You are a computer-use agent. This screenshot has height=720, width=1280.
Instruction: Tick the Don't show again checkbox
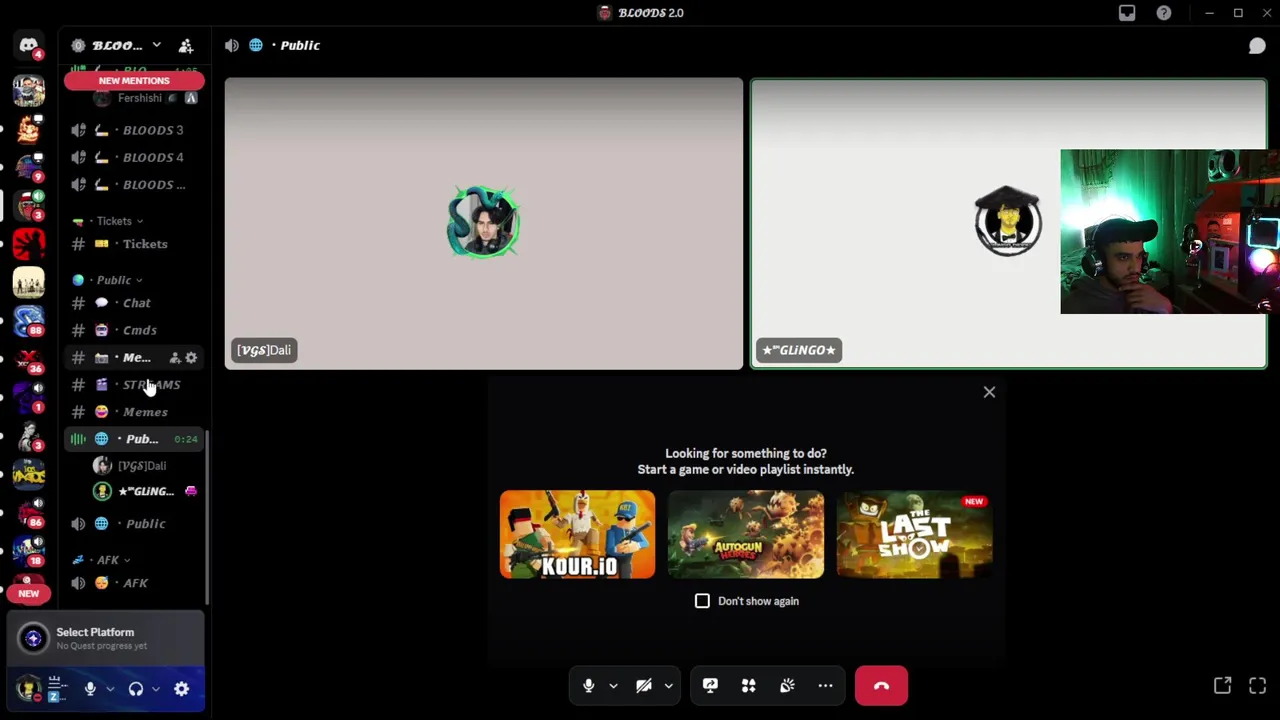702,601
